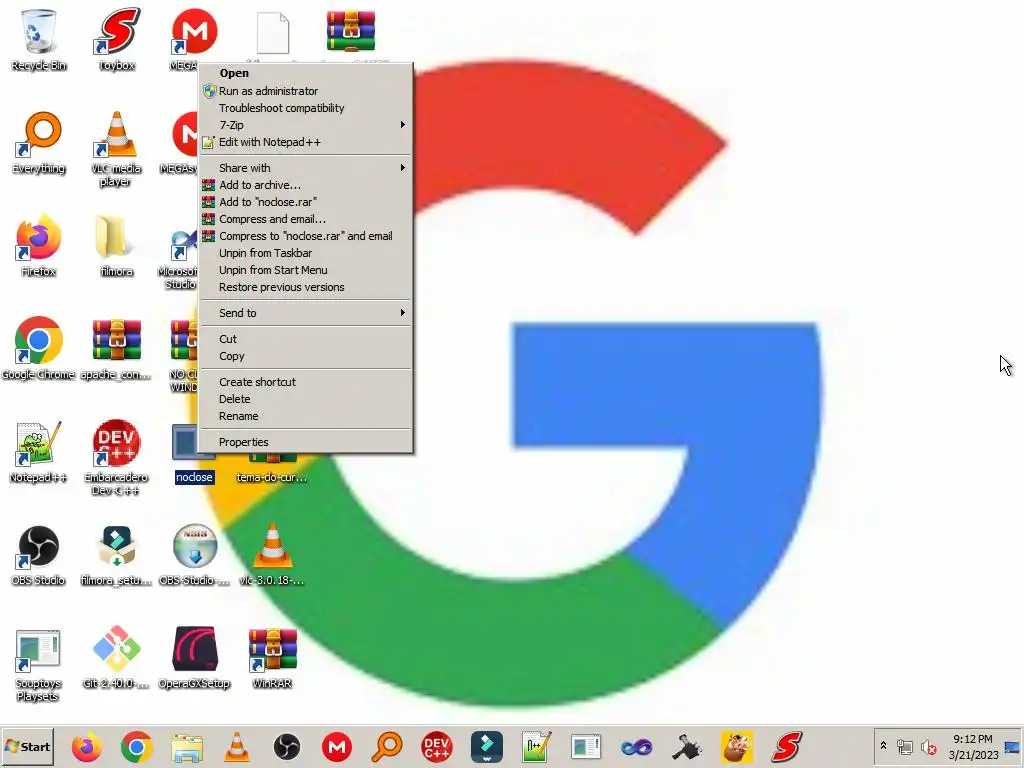This screenshot has height=768, width=1024.
Task: Open Visual Studio infinity taskbar icon
Action: (637, 746)
